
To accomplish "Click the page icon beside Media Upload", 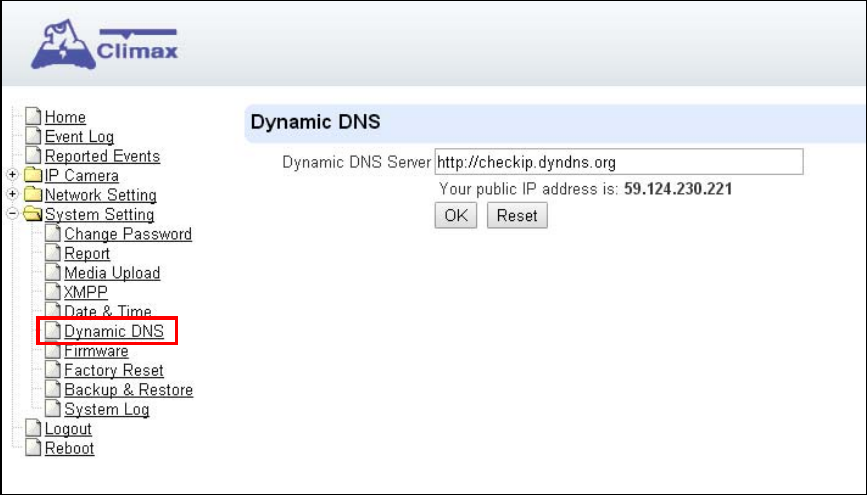I will tap(53, 272).
